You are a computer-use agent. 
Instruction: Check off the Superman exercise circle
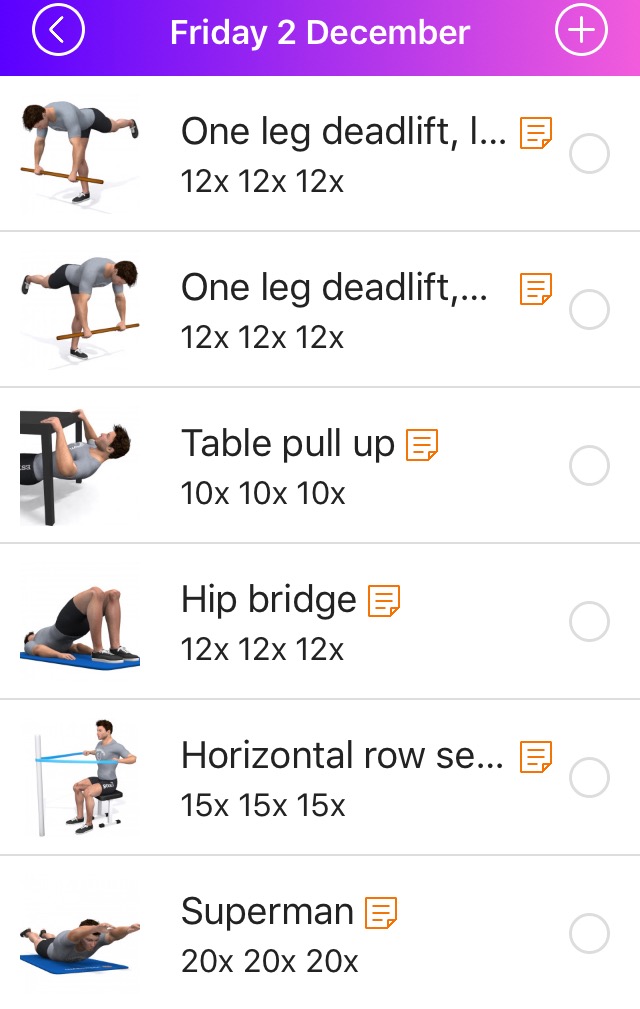(x=589, y=933)
